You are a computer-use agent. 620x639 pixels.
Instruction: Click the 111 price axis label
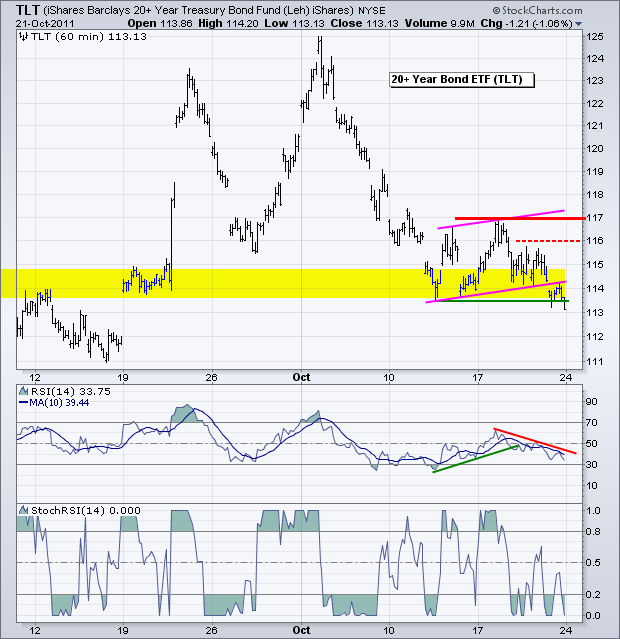594,361
